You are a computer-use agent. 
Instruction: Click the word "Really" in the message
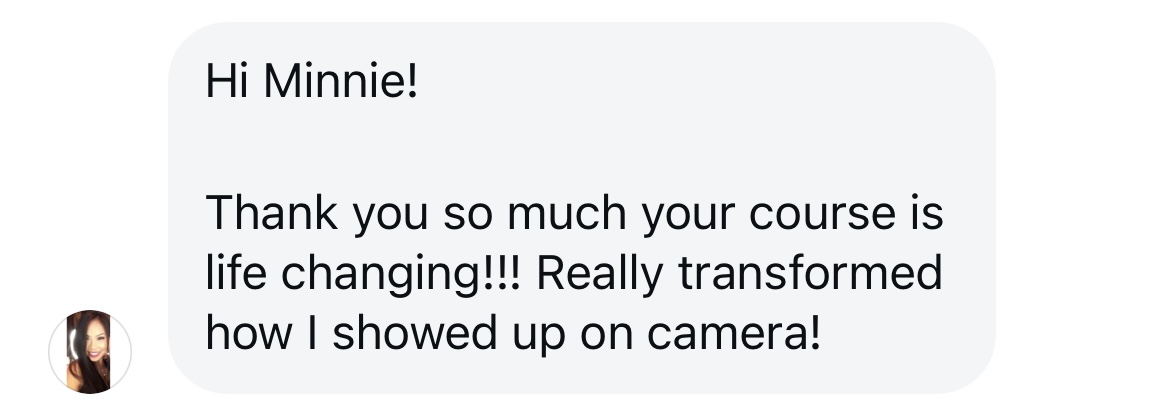coord(599,275)
